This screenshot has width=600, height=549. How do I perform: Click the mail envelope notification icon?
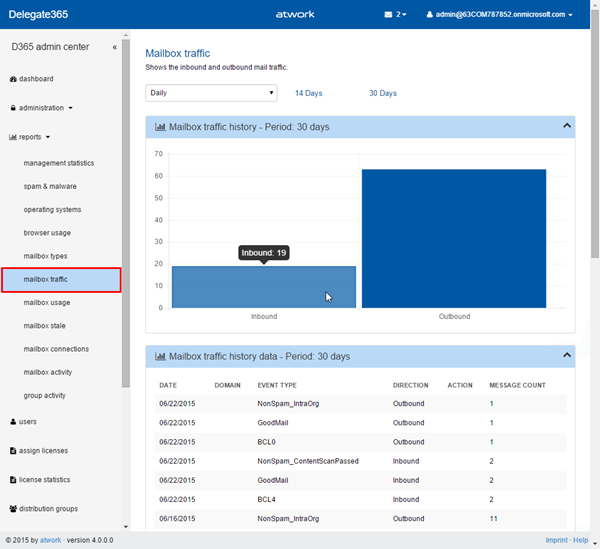click(389, 15)
